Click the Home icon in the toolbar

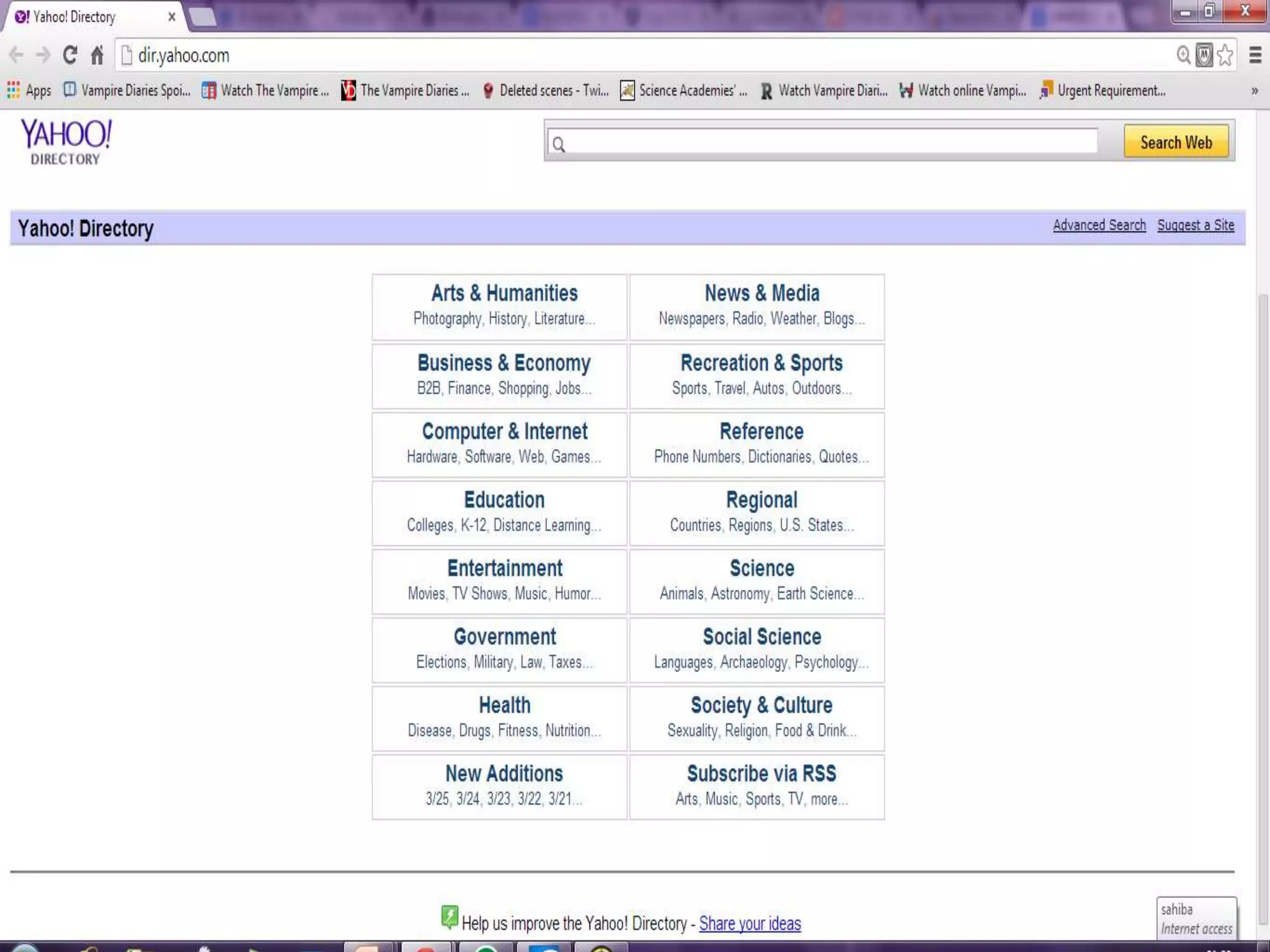97,55
